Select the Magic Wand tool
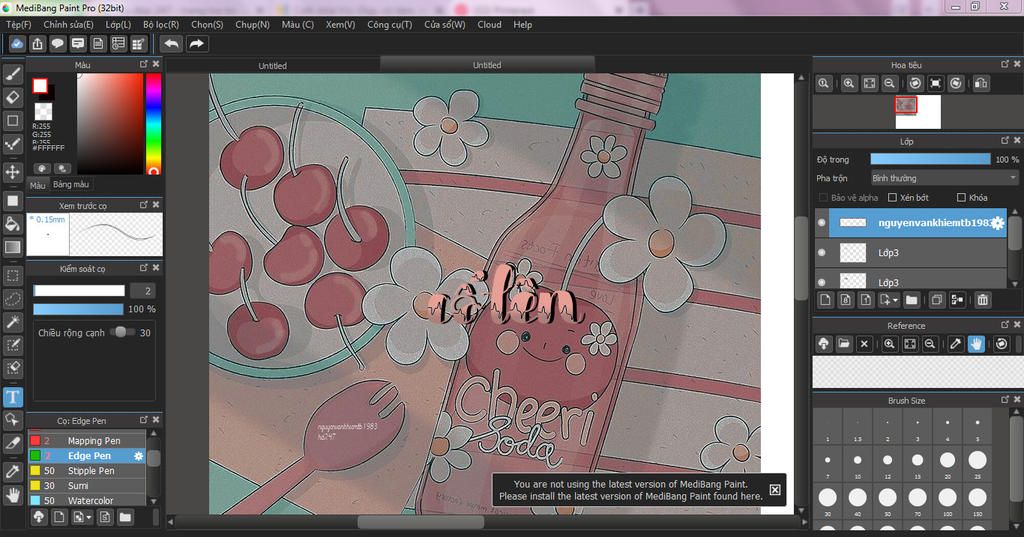The height and width of the screenshot is (537, 1024). pyautogui.click(x=12, y=321)
